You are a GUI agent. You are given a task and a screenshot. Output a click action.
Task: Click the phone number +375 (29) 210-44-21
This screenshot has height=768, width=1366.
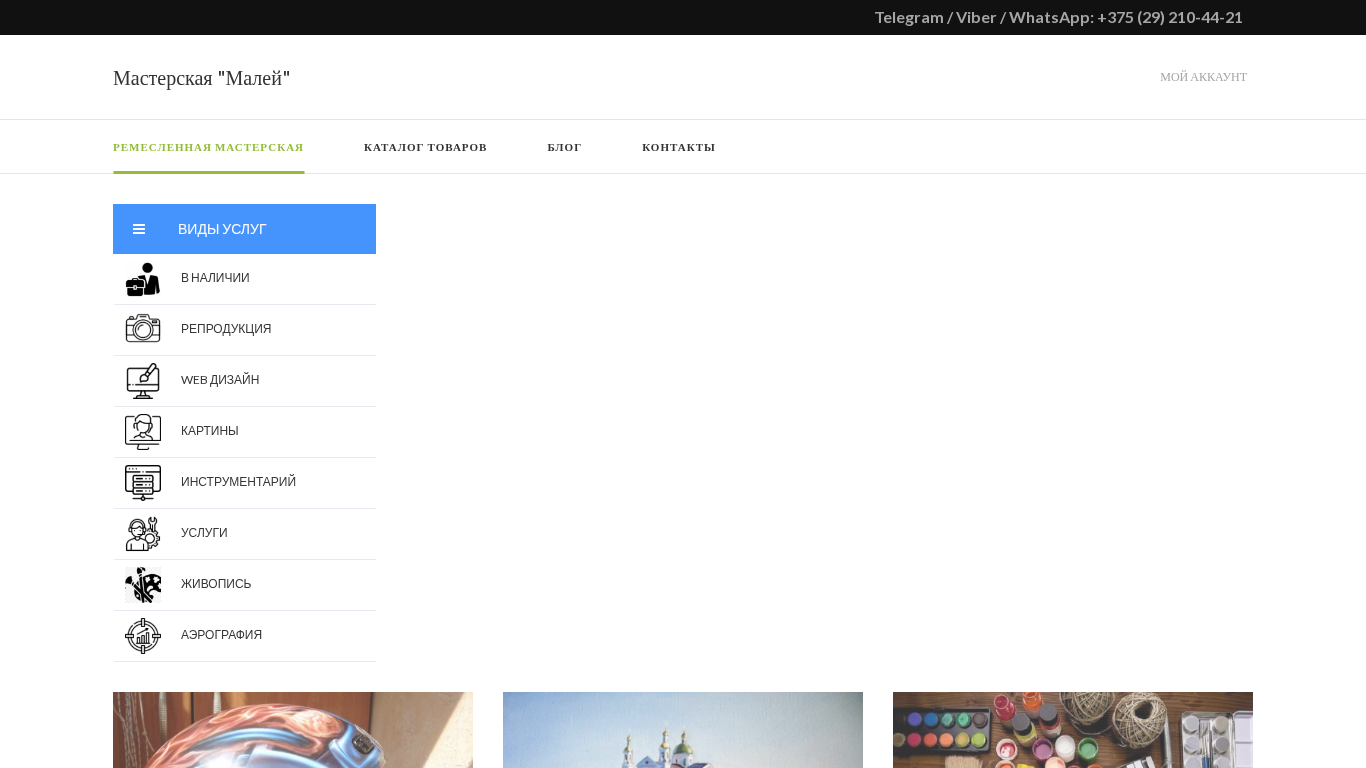1169,17
